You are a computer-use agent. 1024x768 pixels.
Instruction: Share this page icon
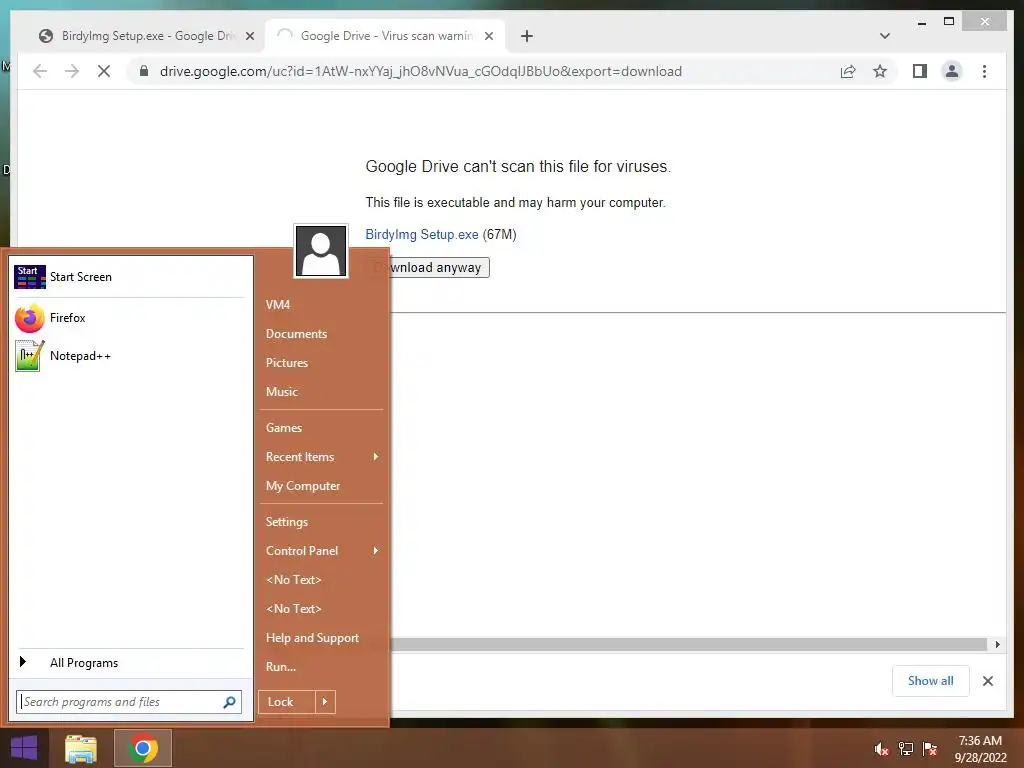pos(848,71)
